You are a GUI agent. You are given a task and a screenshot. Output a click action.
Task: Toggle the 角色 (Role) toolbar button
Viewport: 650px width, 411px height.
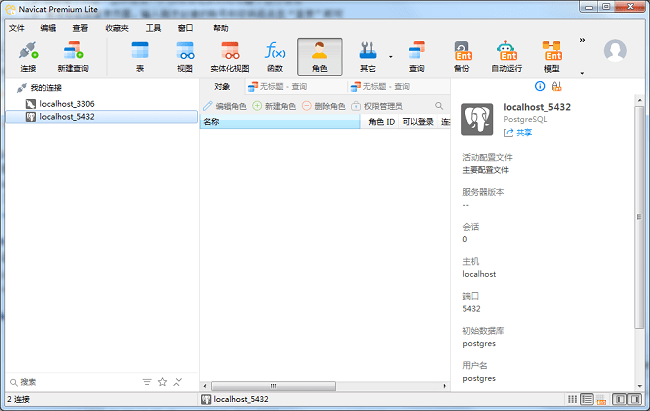point(320,56)
